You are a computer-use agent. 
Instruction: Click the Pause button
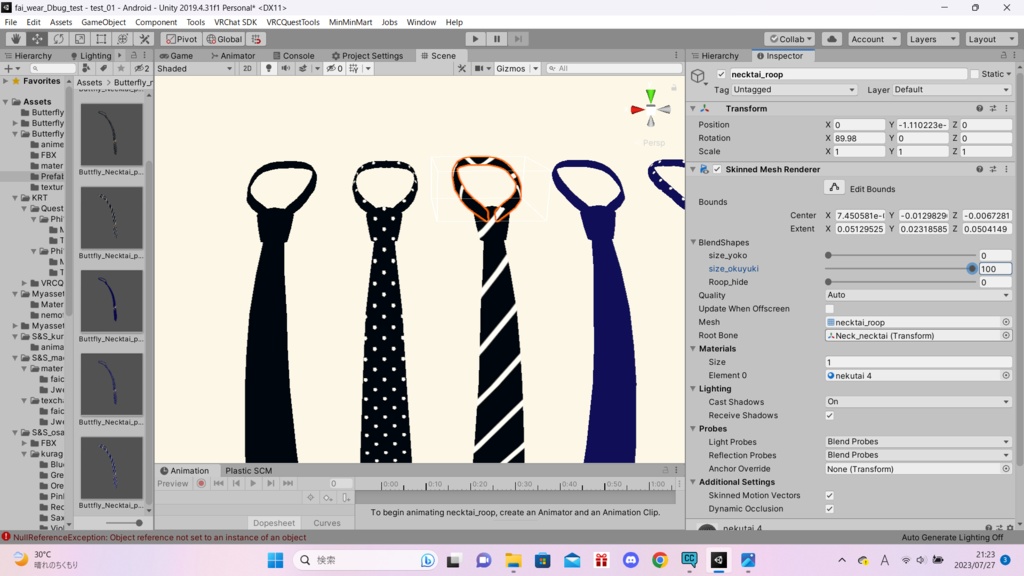pos(495,39)
